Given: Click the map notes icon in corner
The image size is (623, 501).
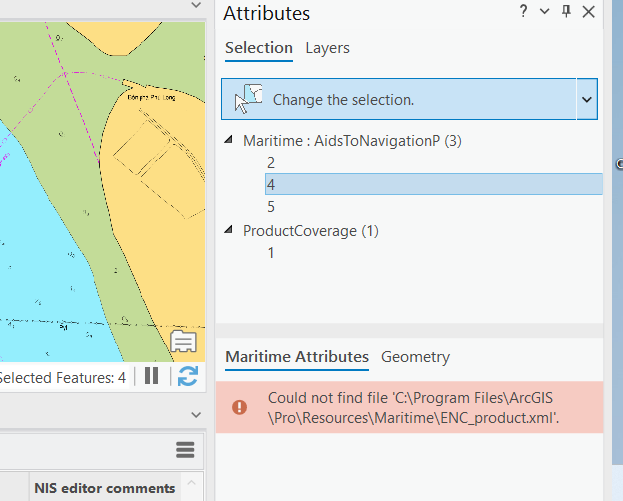Looking at the screenshot, I should [x=182, y=342].
